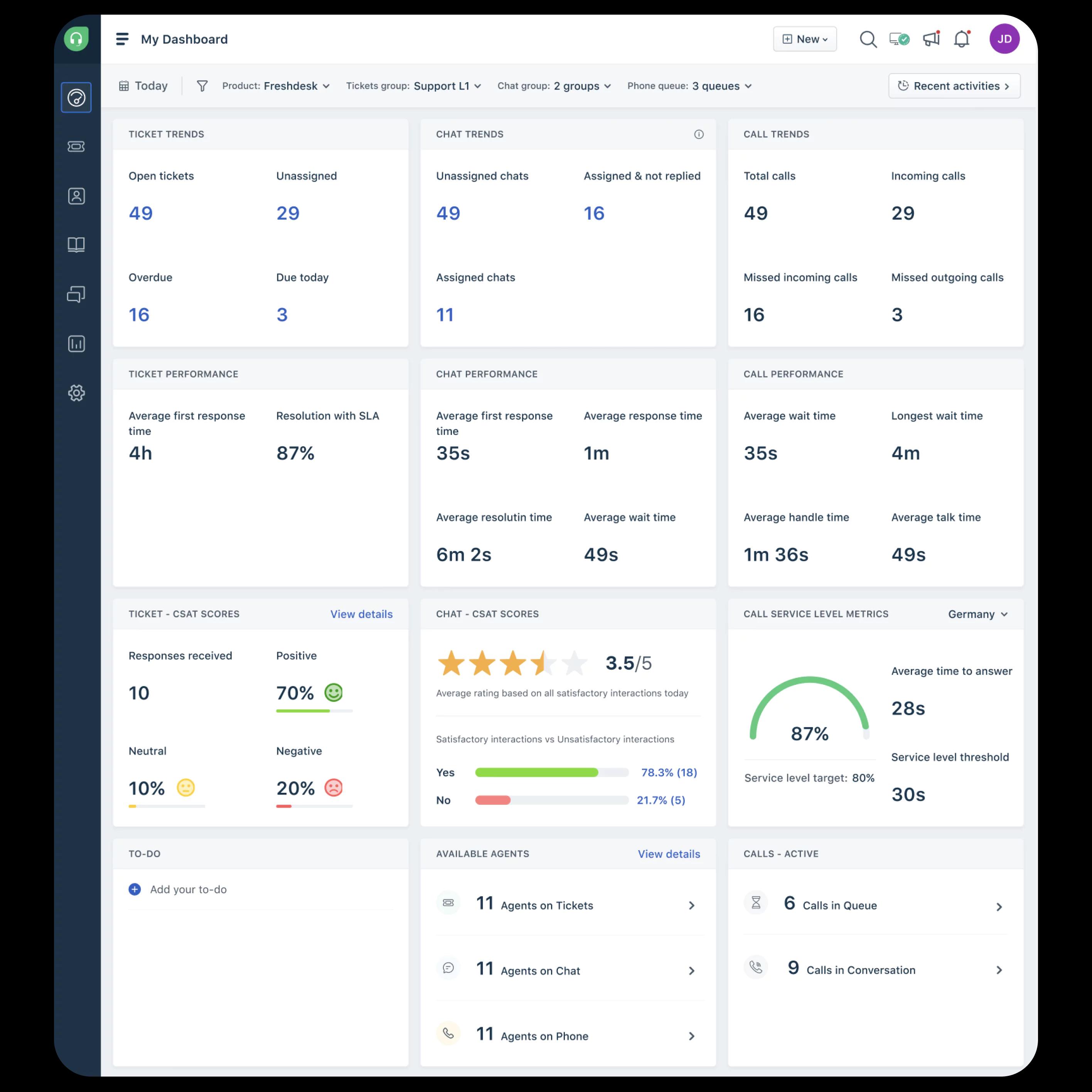Open the 49 Unassigned chats count

point(448,213)
